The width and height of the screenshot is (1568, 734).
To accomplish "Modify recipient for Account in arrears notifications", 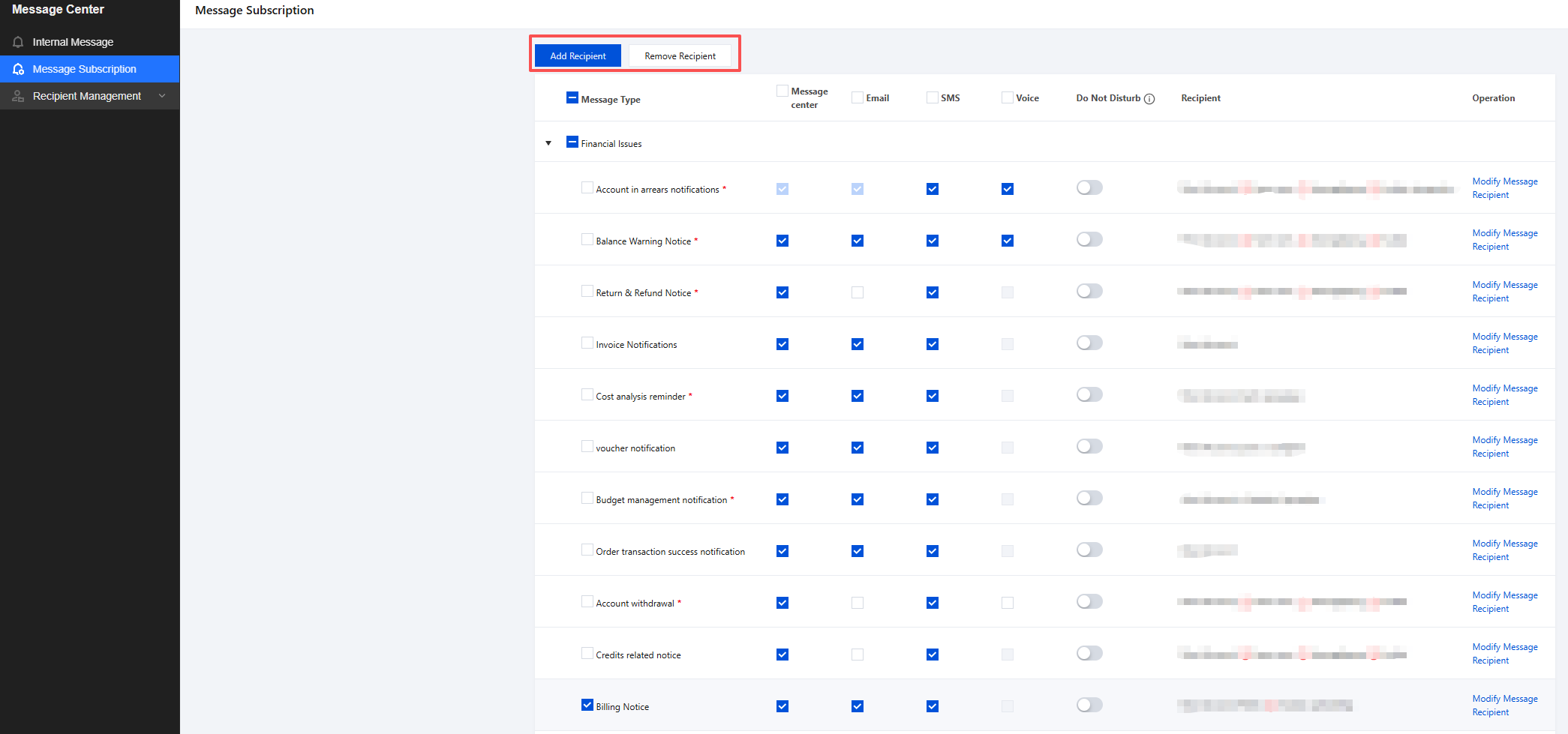I will click(x=1504, y=188).
